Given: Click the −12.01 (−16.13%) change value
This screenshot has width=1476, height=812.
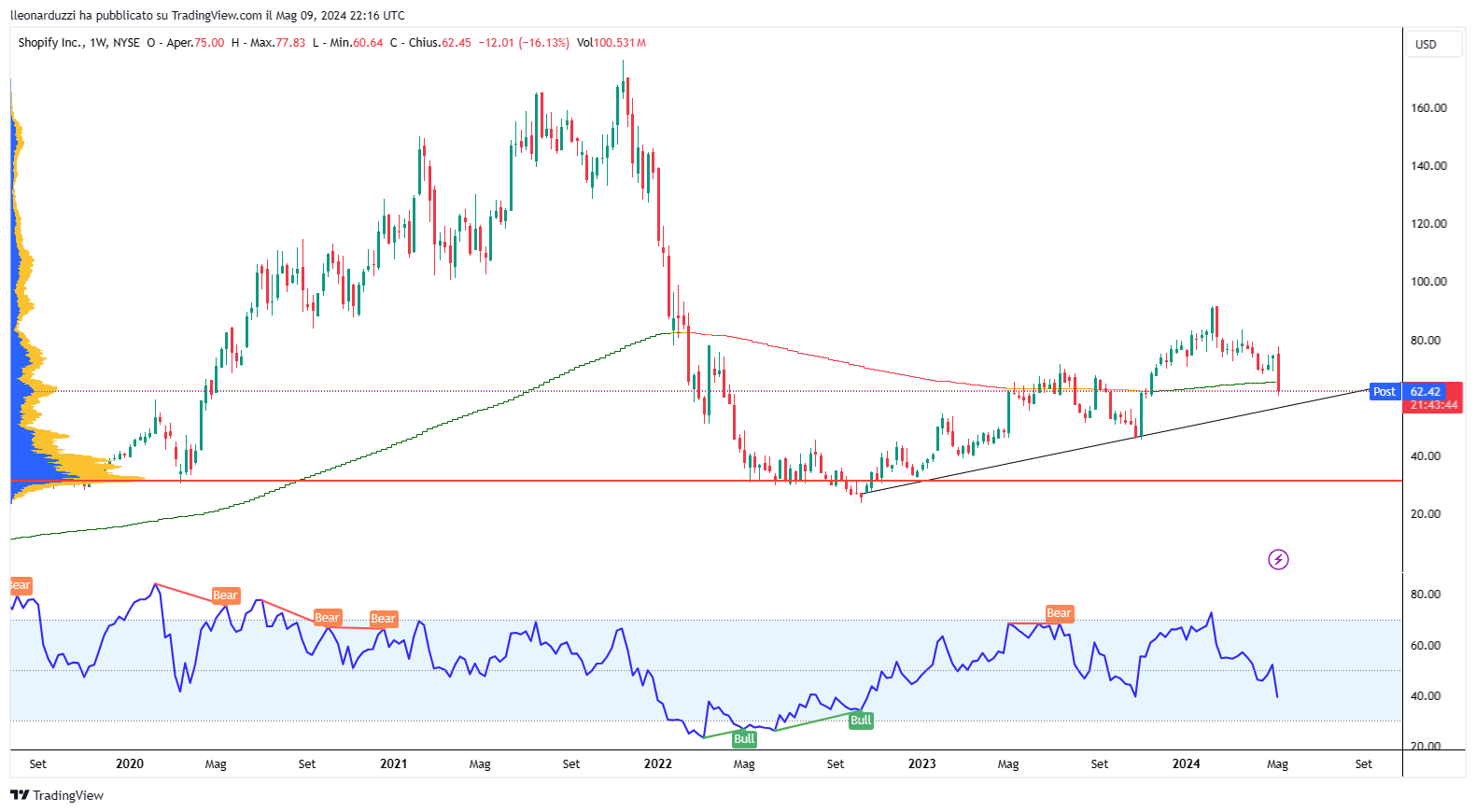Looking at the screenshot, I should (524, 42).
